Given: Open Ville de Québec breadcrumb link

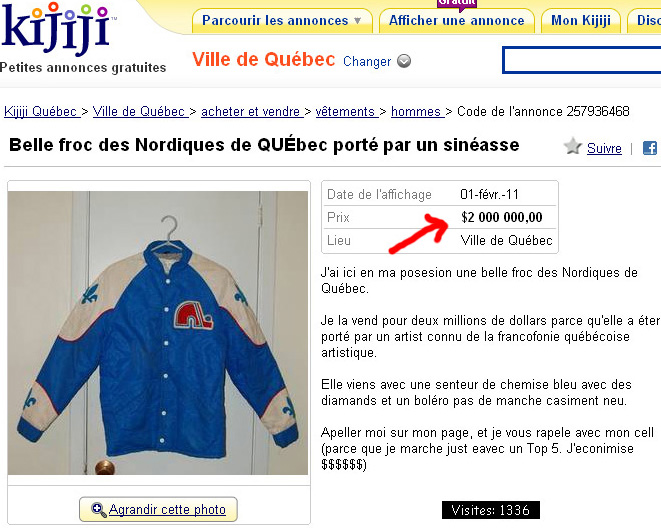Looking at the screenshot, I should 140,112.
